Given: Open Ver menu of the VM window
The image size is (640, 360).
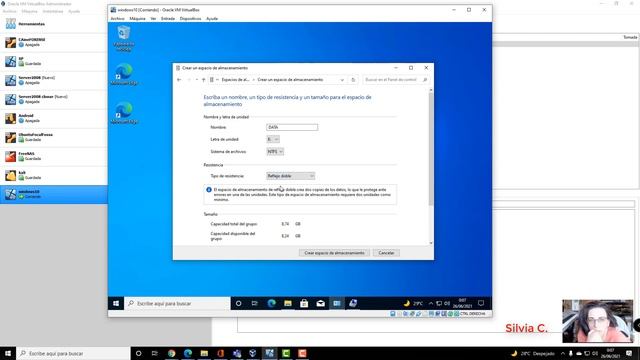Looking at the screenshot, I should coord(153,19).
